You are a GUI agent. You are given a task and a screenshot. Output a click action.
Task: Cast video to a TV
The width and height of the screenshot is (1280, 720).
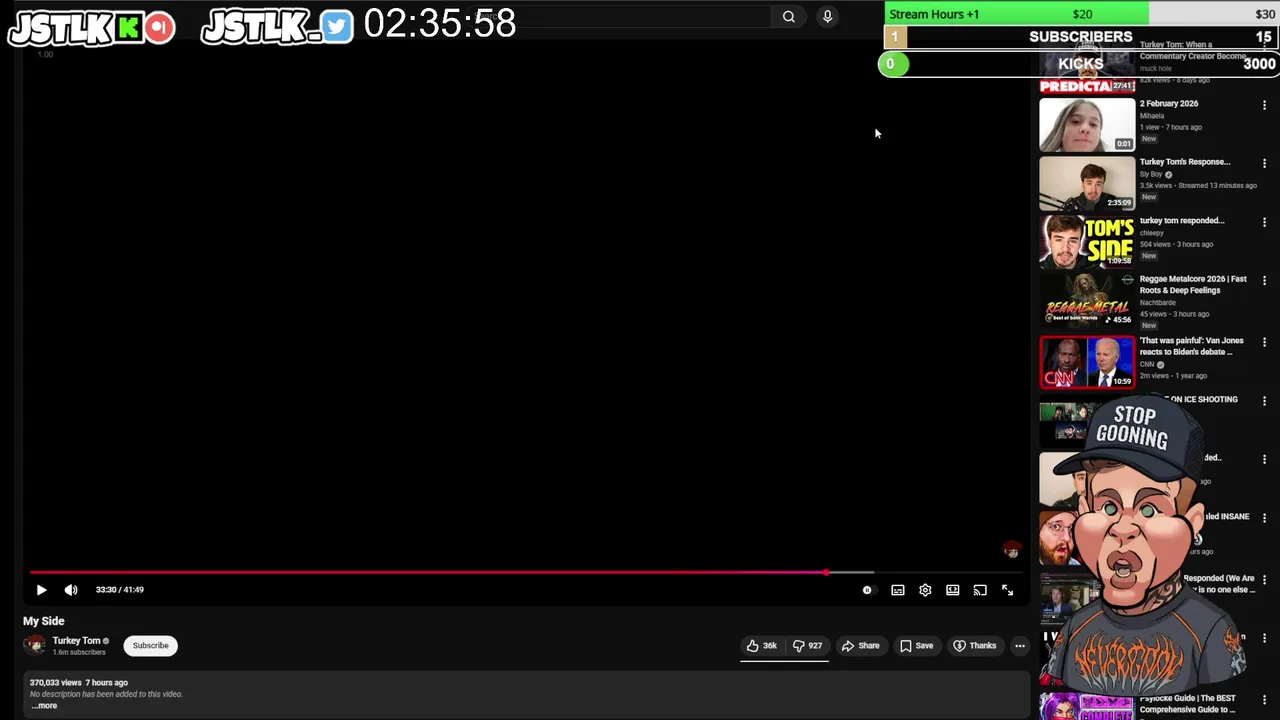[x=980, y=590]
